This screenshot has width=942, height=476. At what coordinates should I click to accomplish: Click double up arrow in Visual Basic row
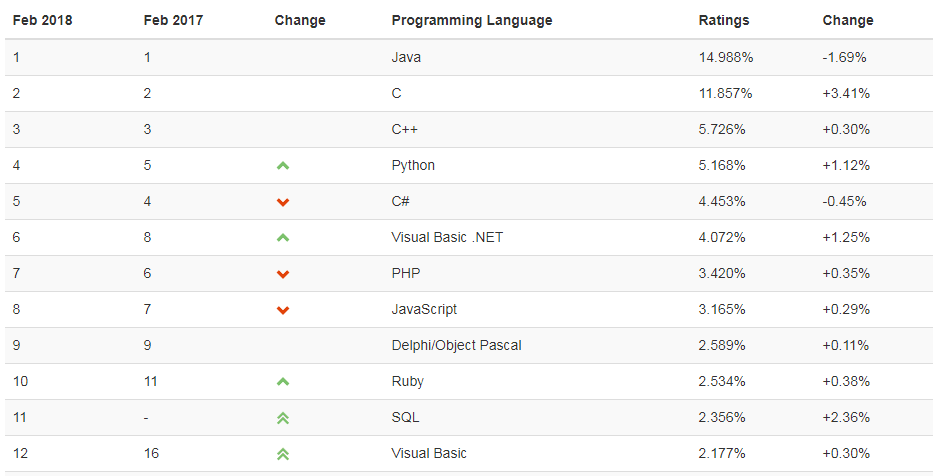click(x=283, y=454)
